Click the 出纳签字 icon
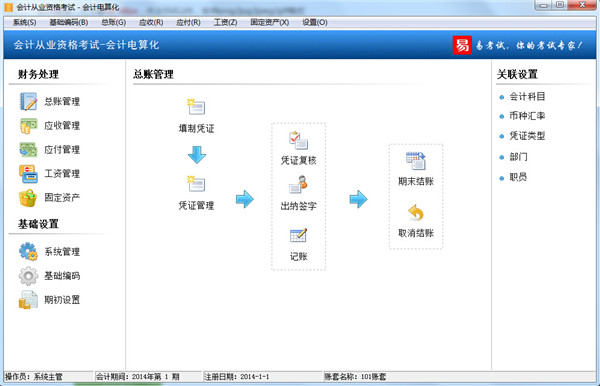This screenshot has height=386, width=600. coord(298,184)
